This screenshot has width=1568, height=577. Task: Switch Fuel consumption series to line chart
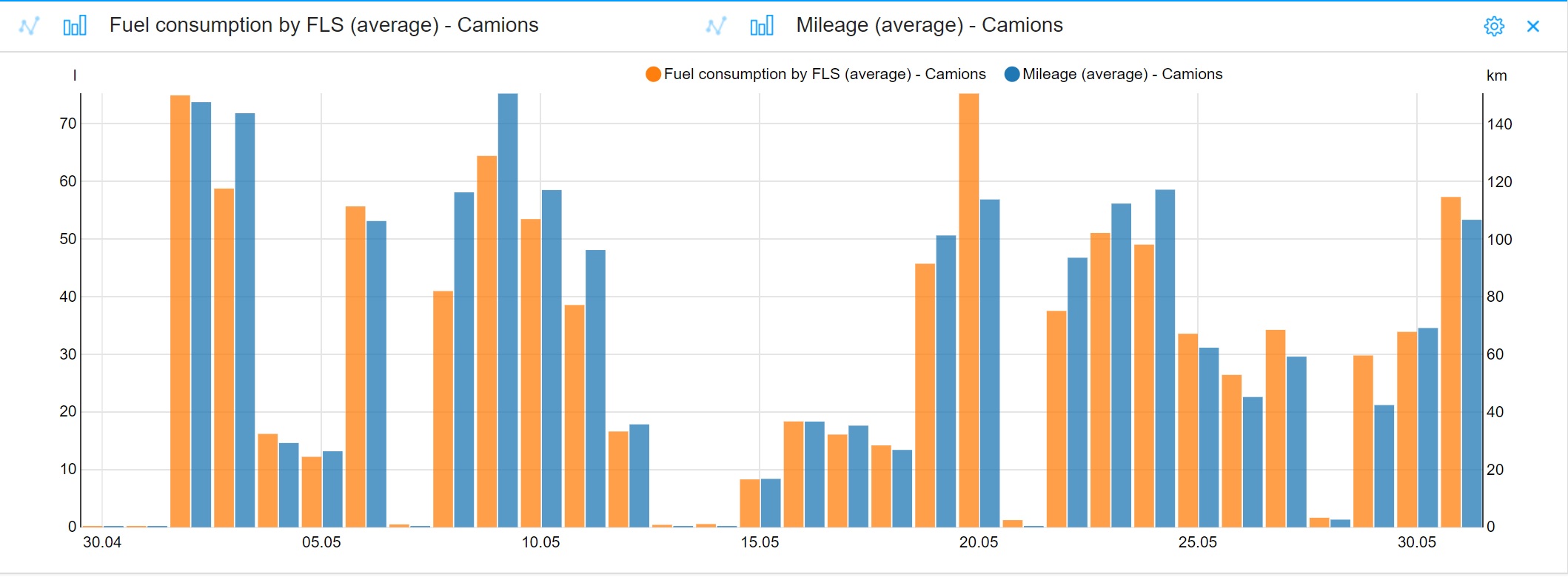point(29,26)
